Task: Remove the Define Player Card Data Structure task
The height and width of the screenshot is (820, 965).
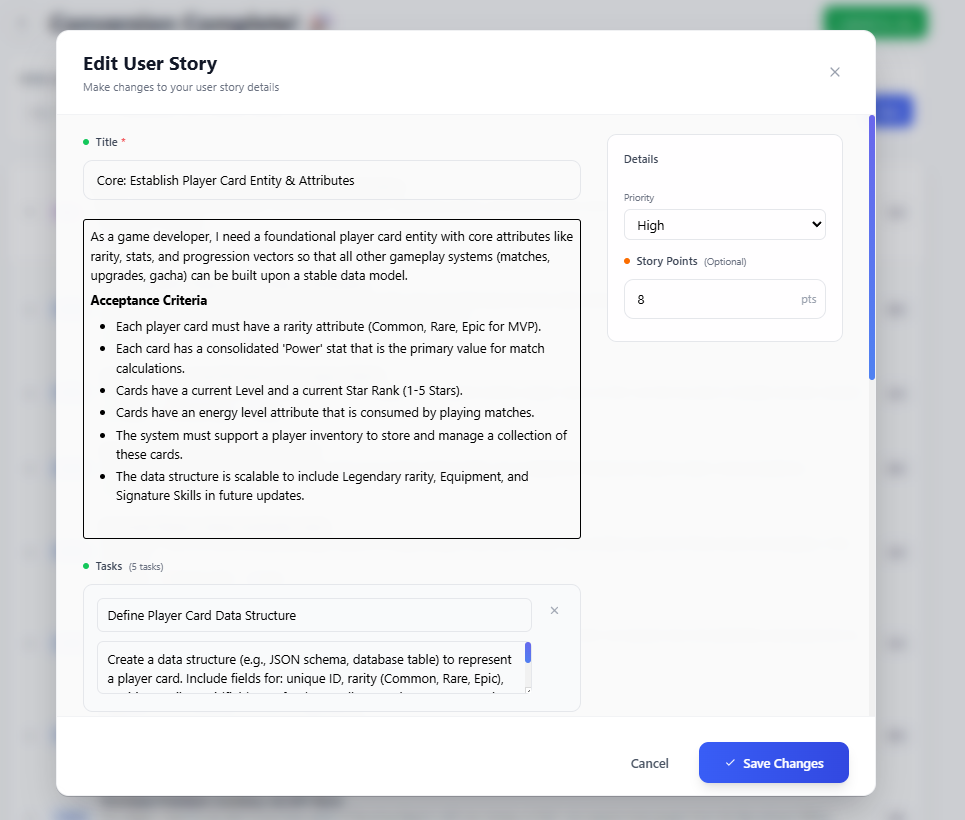Action: [x=554, y=610]
